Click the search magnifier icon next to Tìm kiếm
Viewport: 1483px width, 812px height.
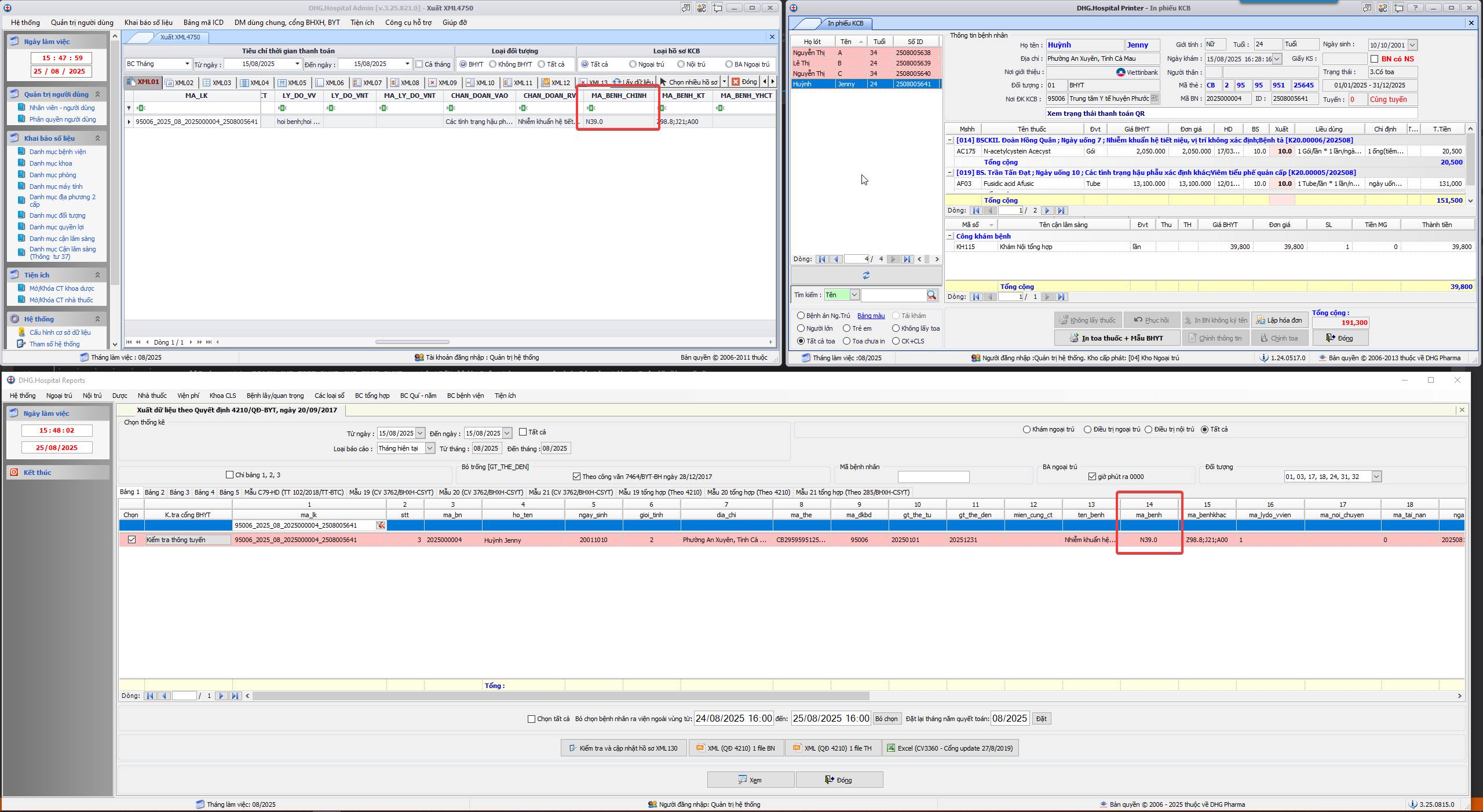[x=931, y=295]
